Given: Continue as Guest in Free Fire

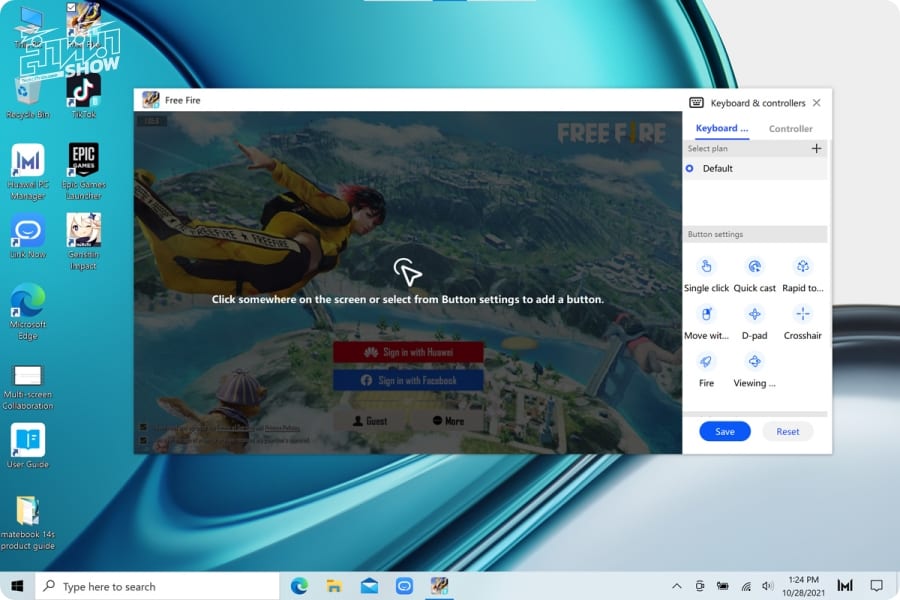Looking at the screenshot, I should click(x=370, y=421).
